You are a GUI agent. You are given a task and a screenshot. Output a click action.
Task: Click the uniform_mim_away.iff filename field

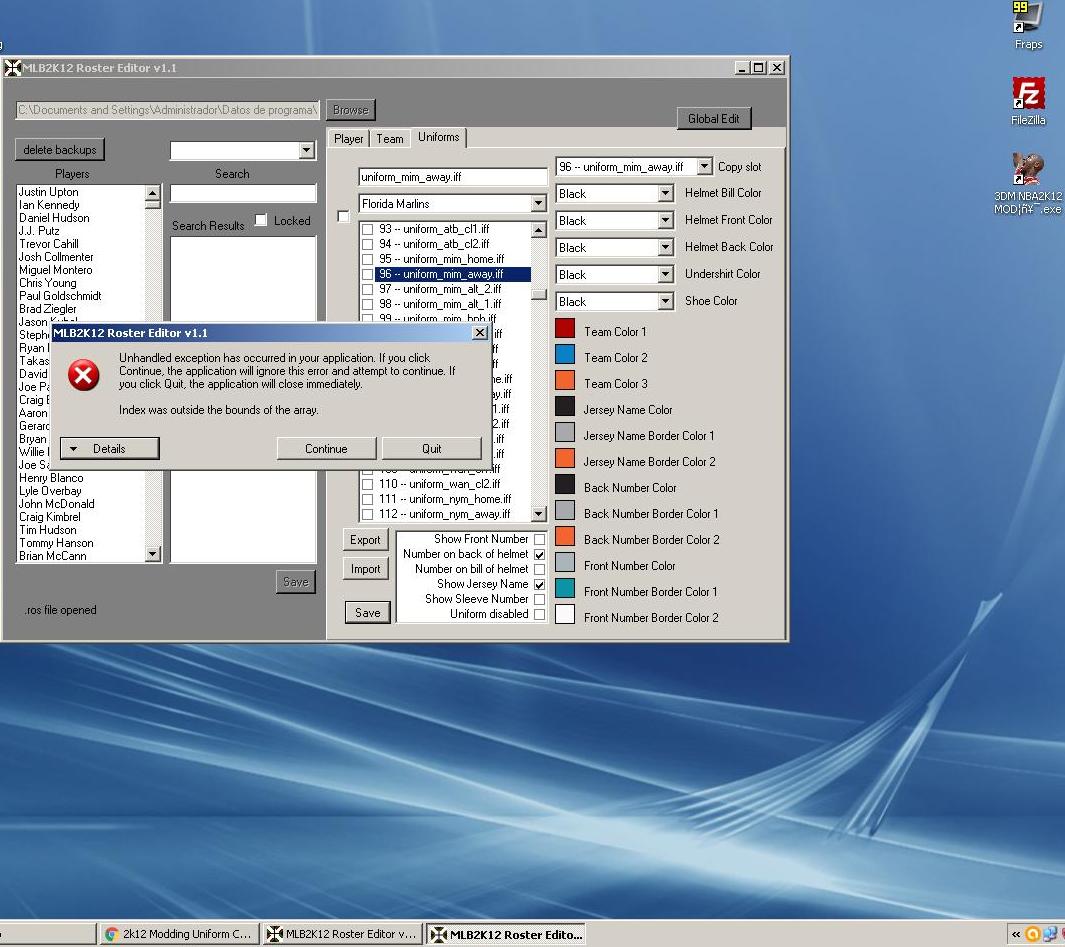452,177
